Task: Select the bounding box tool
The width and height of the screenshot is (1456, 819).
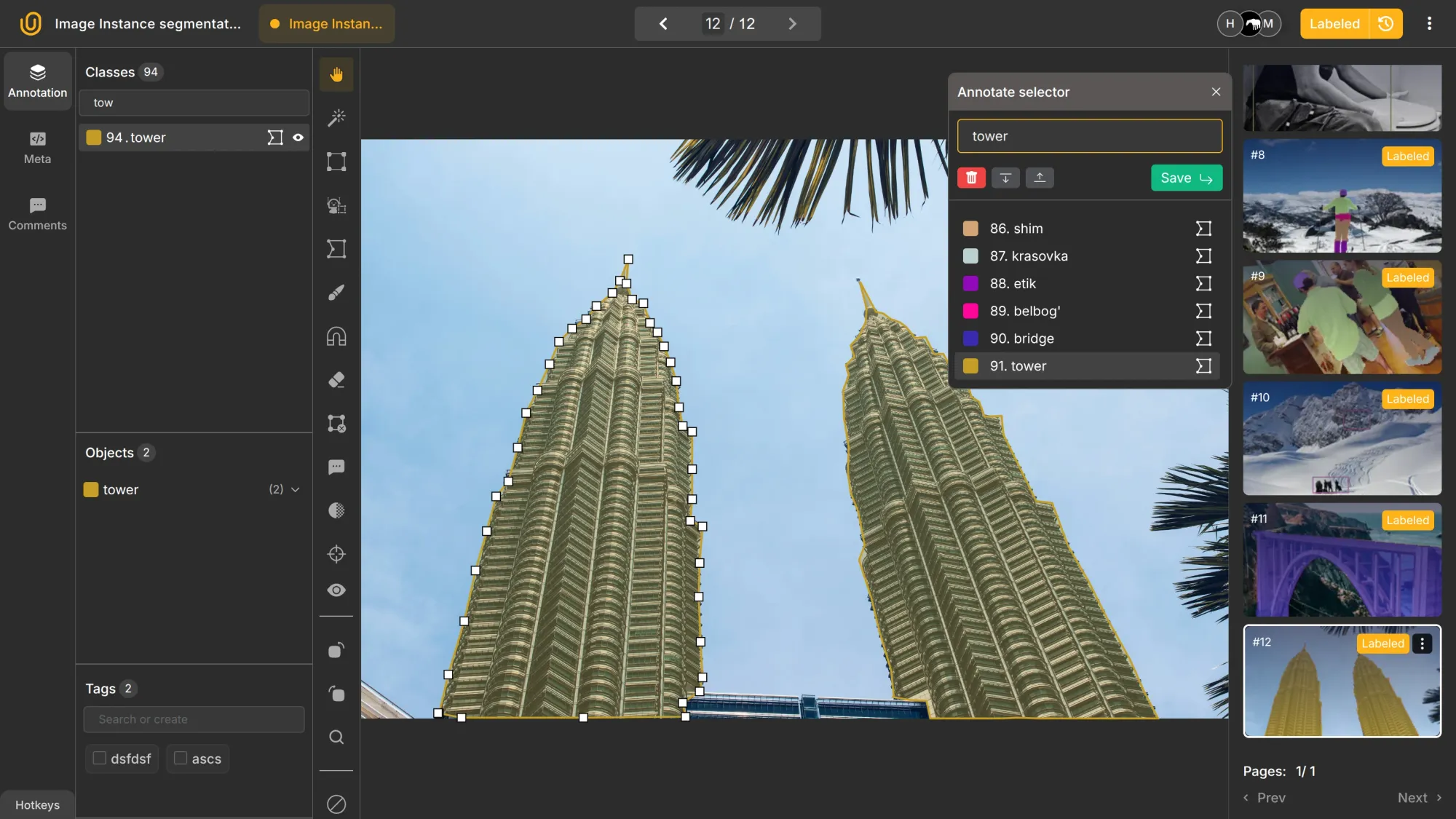Action: coord(336,162)
